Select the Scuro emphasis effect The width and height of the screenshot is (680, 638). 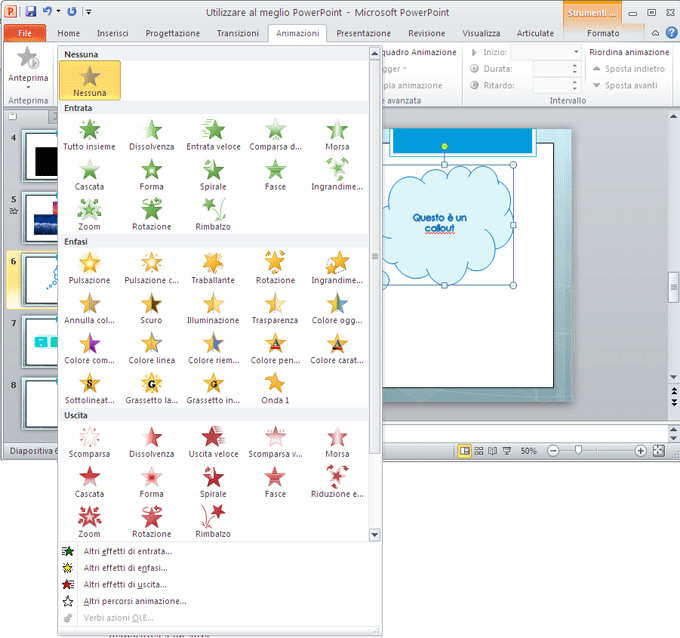pyautogui.click(x=151, y=308)
